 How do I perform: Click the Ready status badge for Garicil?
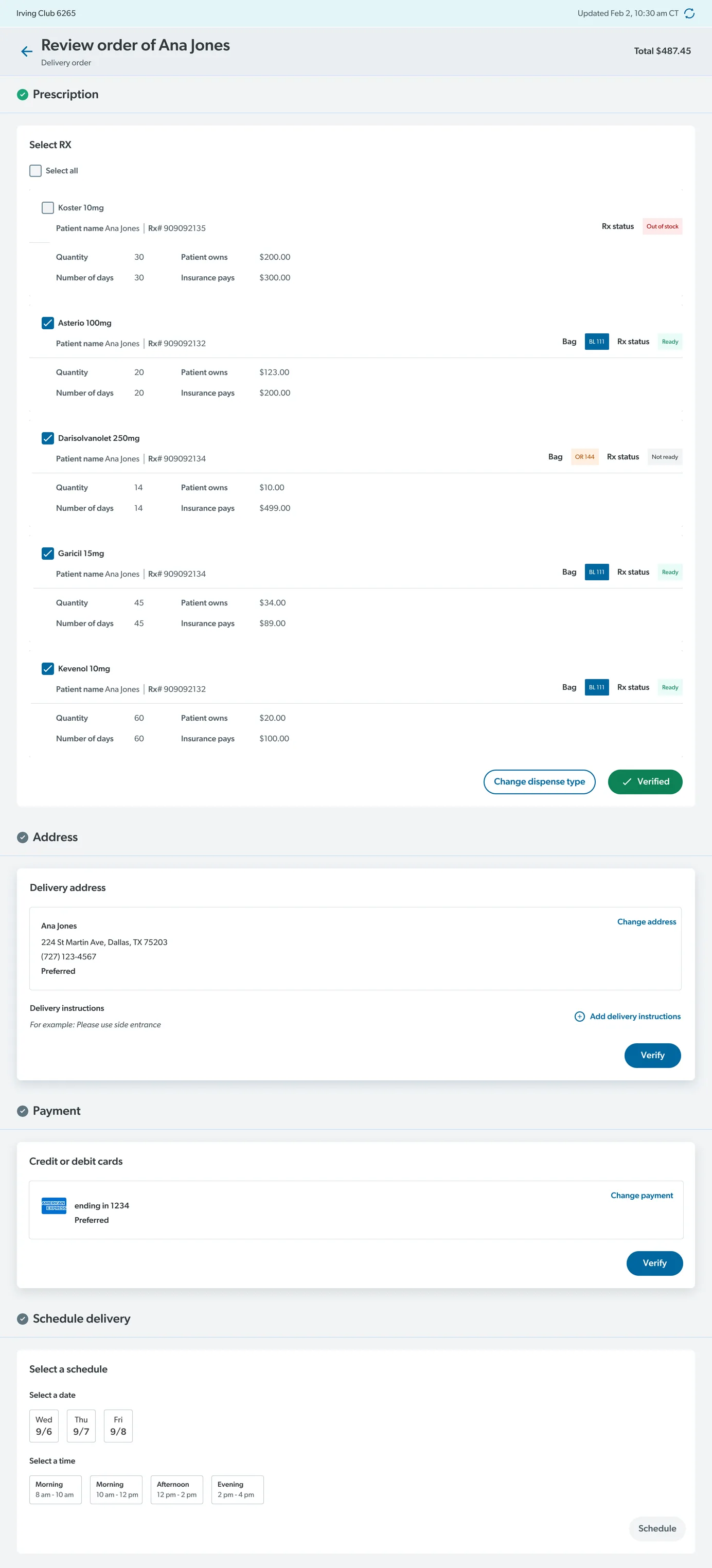670,572
